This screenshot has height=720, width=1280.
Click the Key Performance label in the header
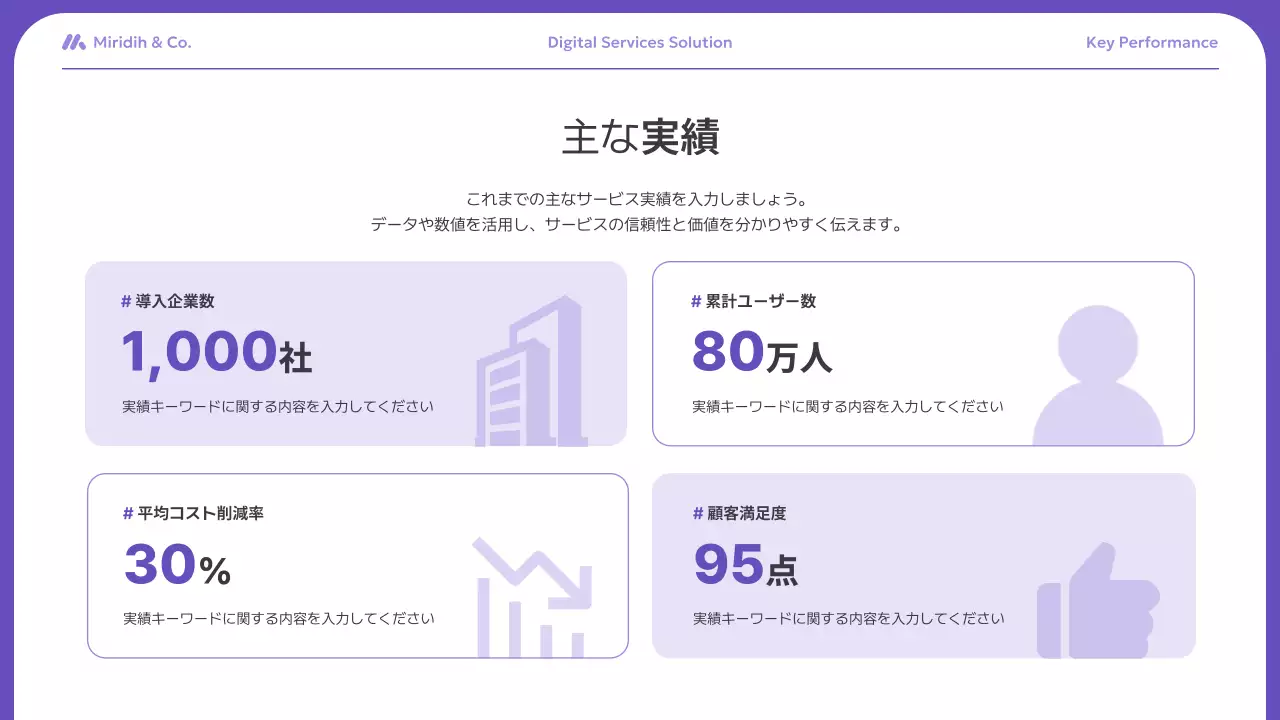[1152, 42]
